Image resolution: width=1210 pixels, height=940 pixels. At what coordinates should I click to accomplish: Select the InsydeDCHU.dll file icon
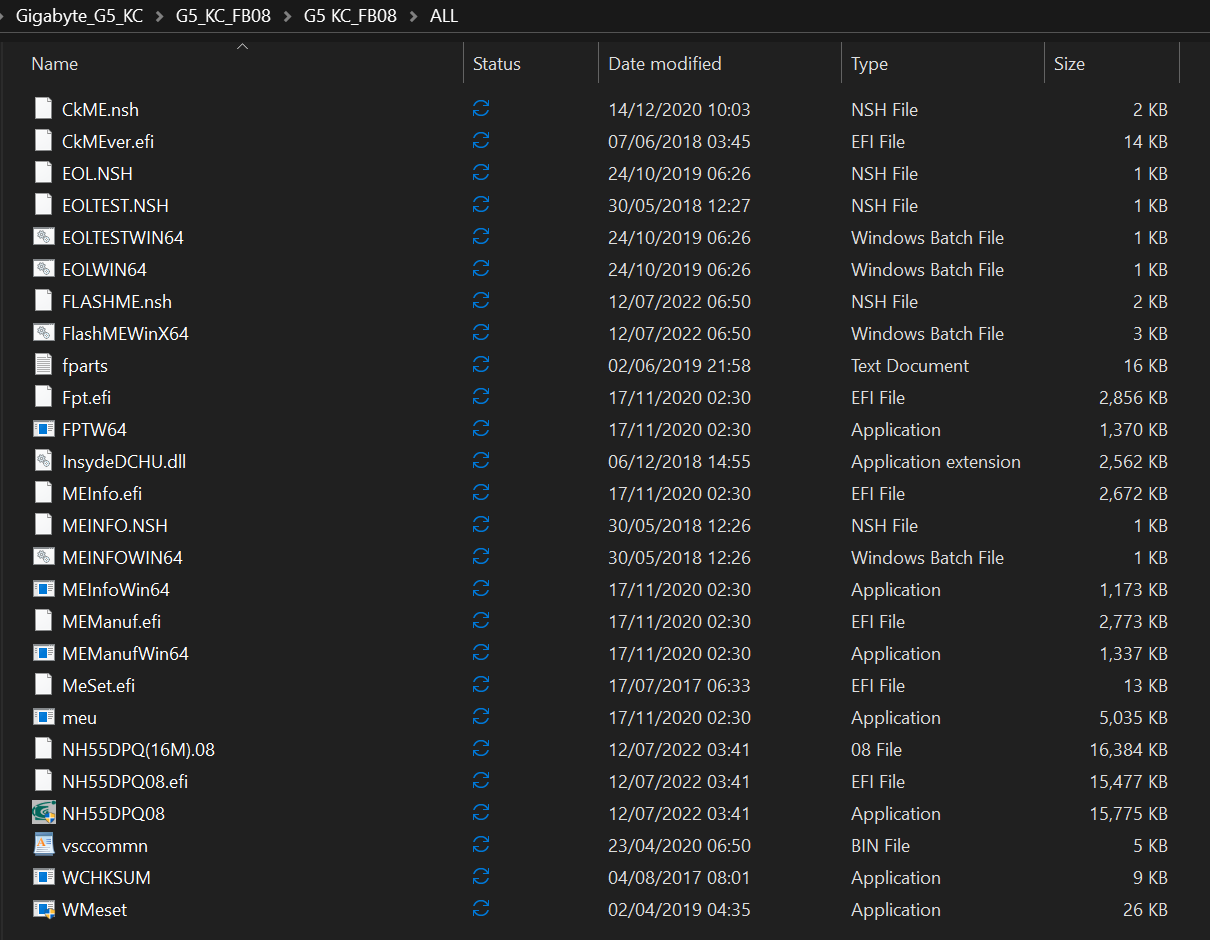tap(43, 461)
